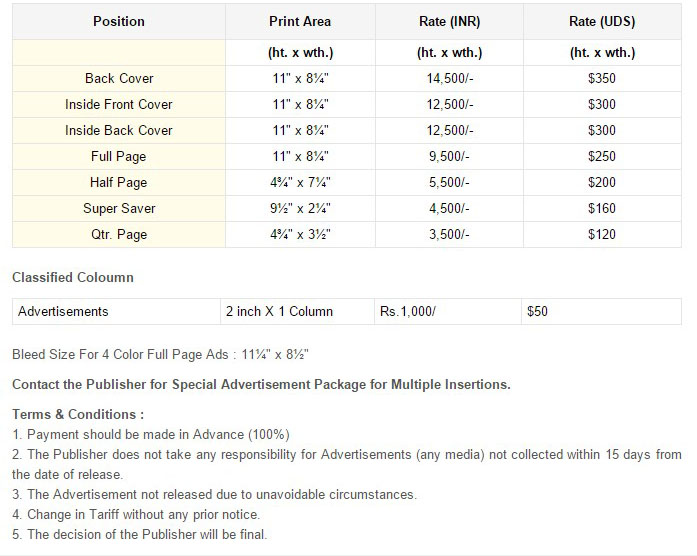Click the Rate (UDS) column header
The width and height of the screenshot is (697, 556).
point(602,21)
